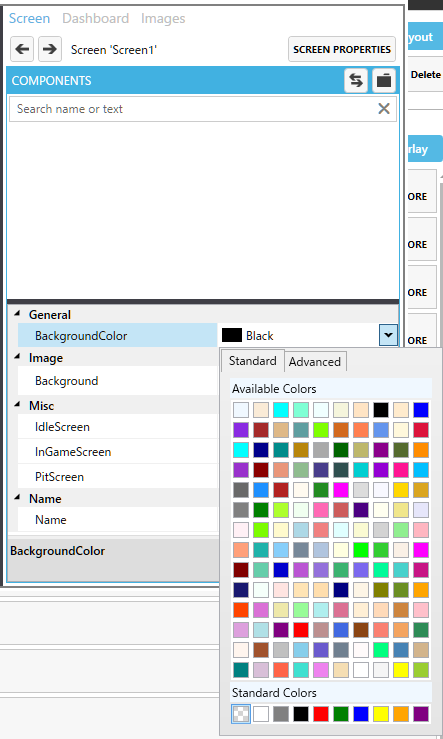The image size is (443, 739).
Task: Collapse the Name property group
Action: [17, 498]
